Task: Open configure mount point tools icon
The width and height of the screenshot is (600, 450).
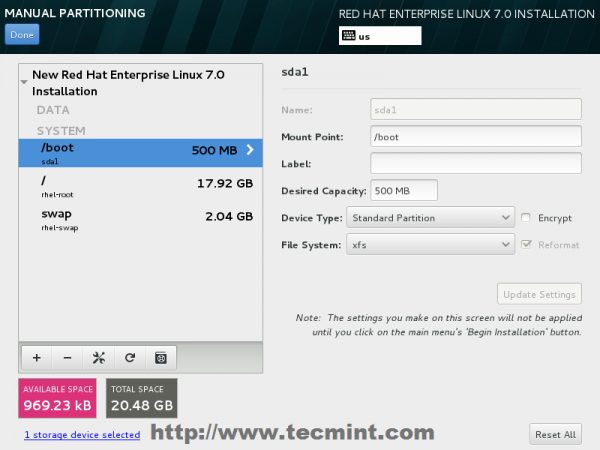Action: tap(99, 358)
